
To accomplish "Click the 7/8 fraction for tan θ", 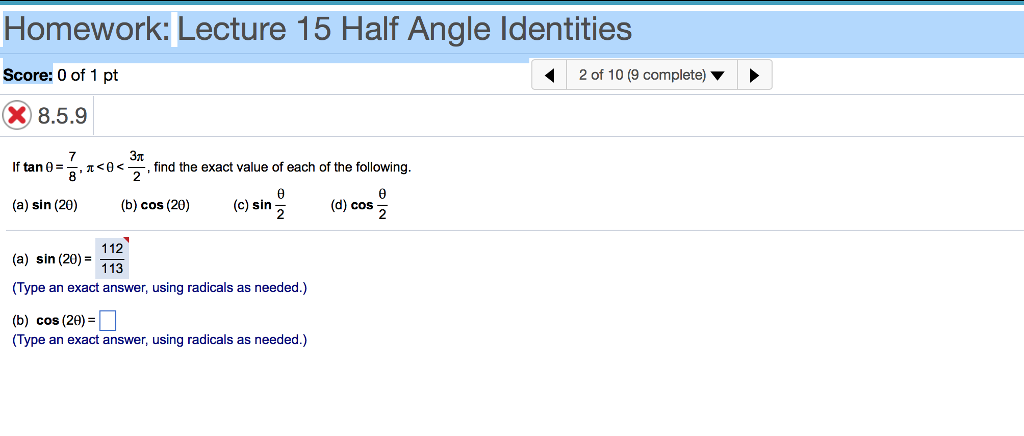I will coord(70,166).
